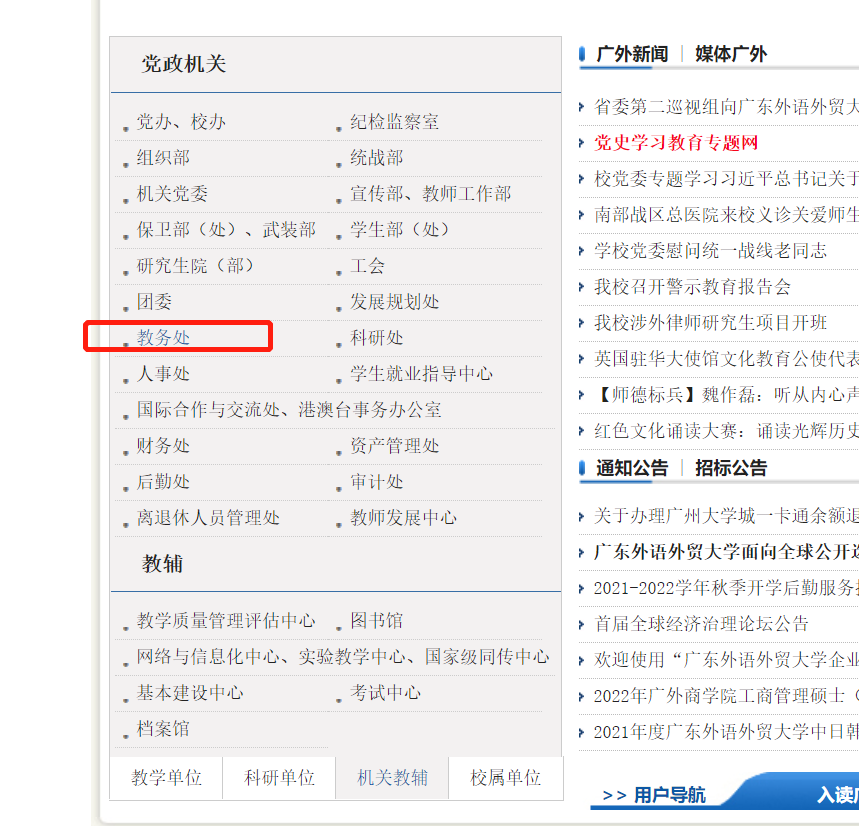The height and width of the screenshot is (826, 859).
Task: Open the 统战部 link
Action: (x=377, y=158)
